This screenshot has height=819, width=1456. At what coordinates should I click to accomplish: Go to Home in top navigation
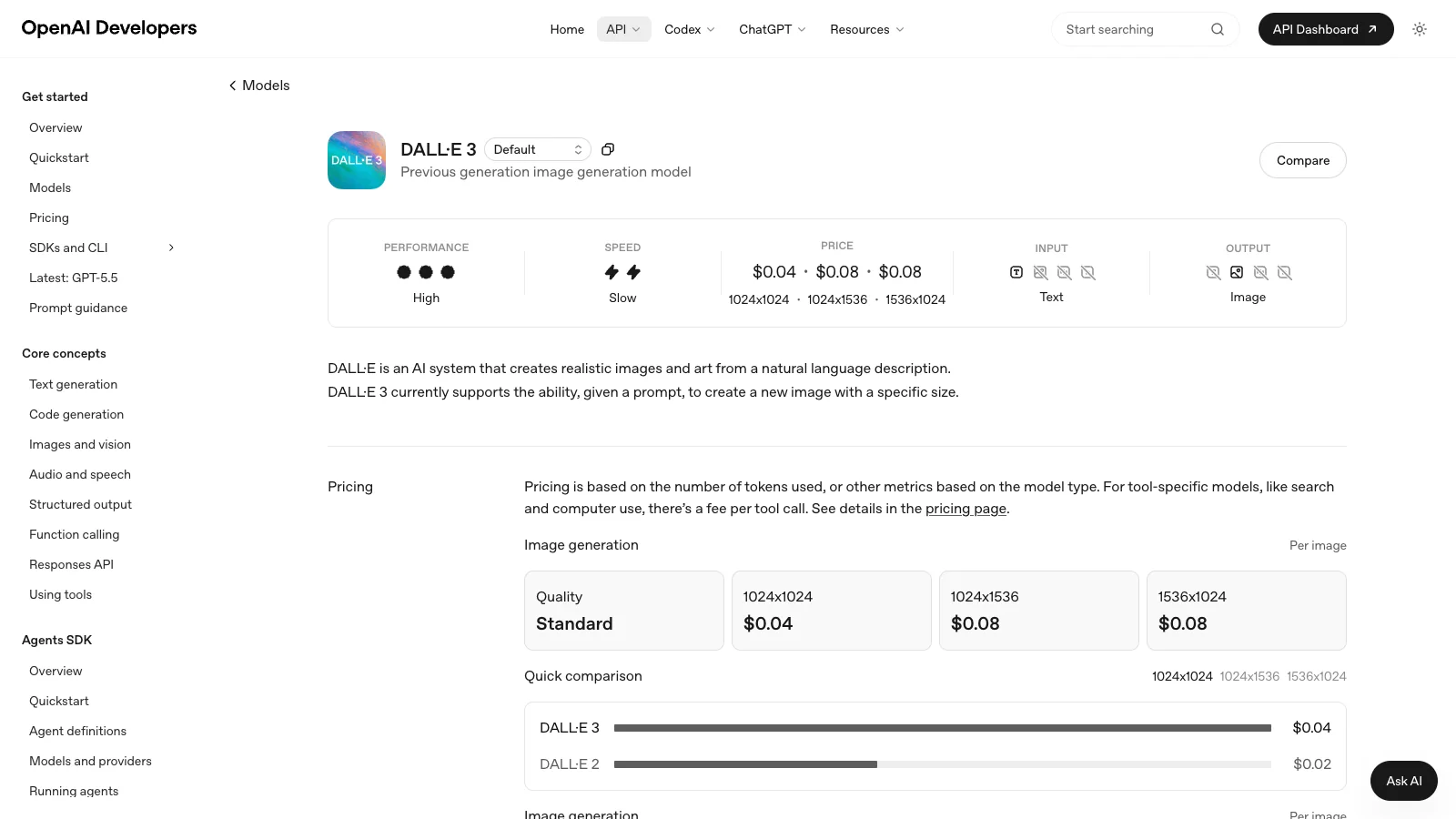point(567,29)
